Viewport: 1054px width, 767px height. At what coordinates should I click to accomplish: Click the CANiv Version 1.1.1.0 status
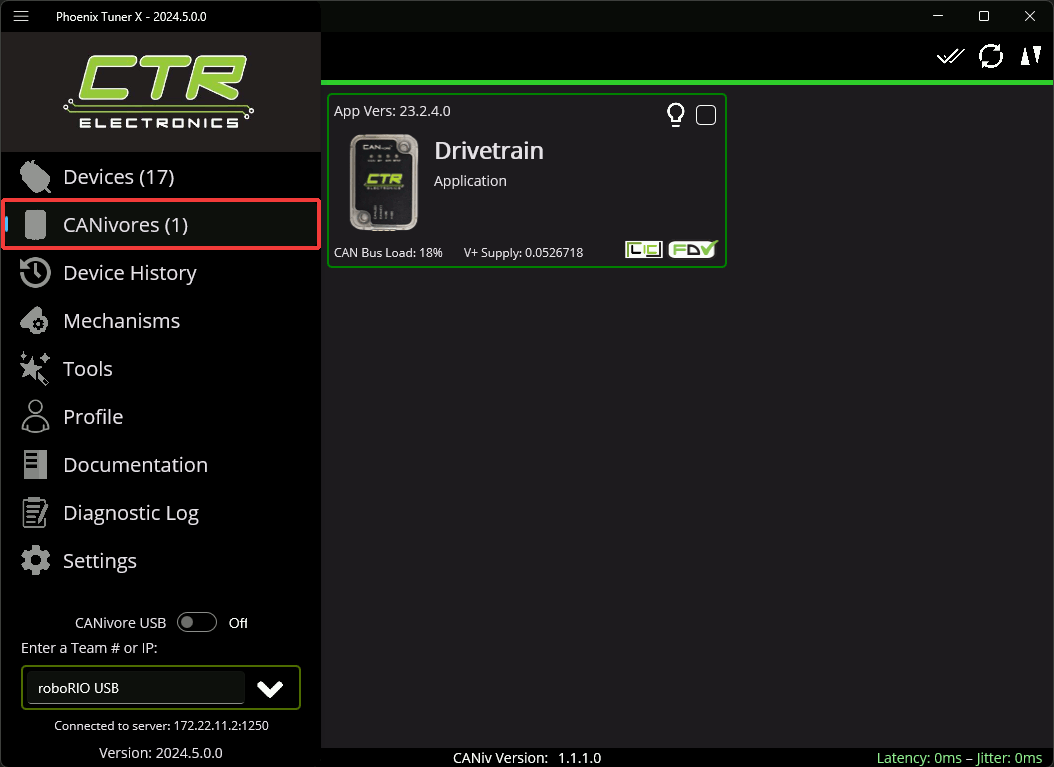tap(527, 758)
